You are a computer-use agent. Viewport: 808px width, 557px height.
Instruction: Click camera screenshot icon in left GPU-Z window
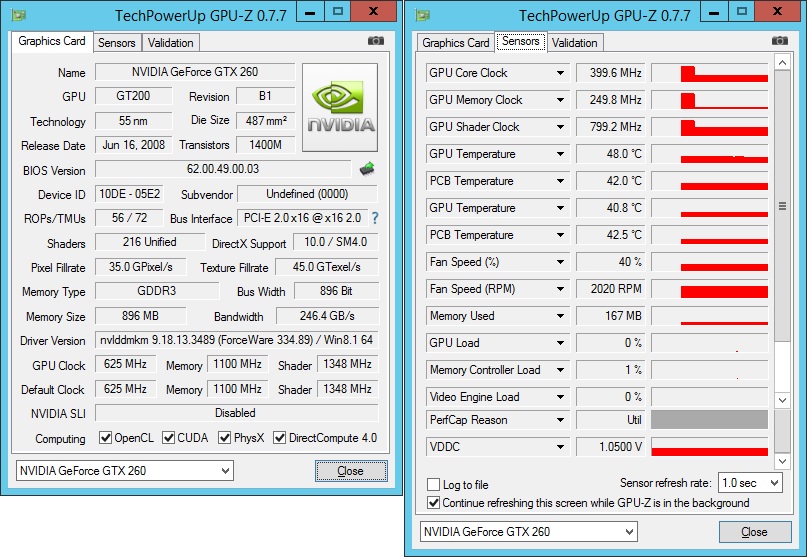tap(376, 41)
